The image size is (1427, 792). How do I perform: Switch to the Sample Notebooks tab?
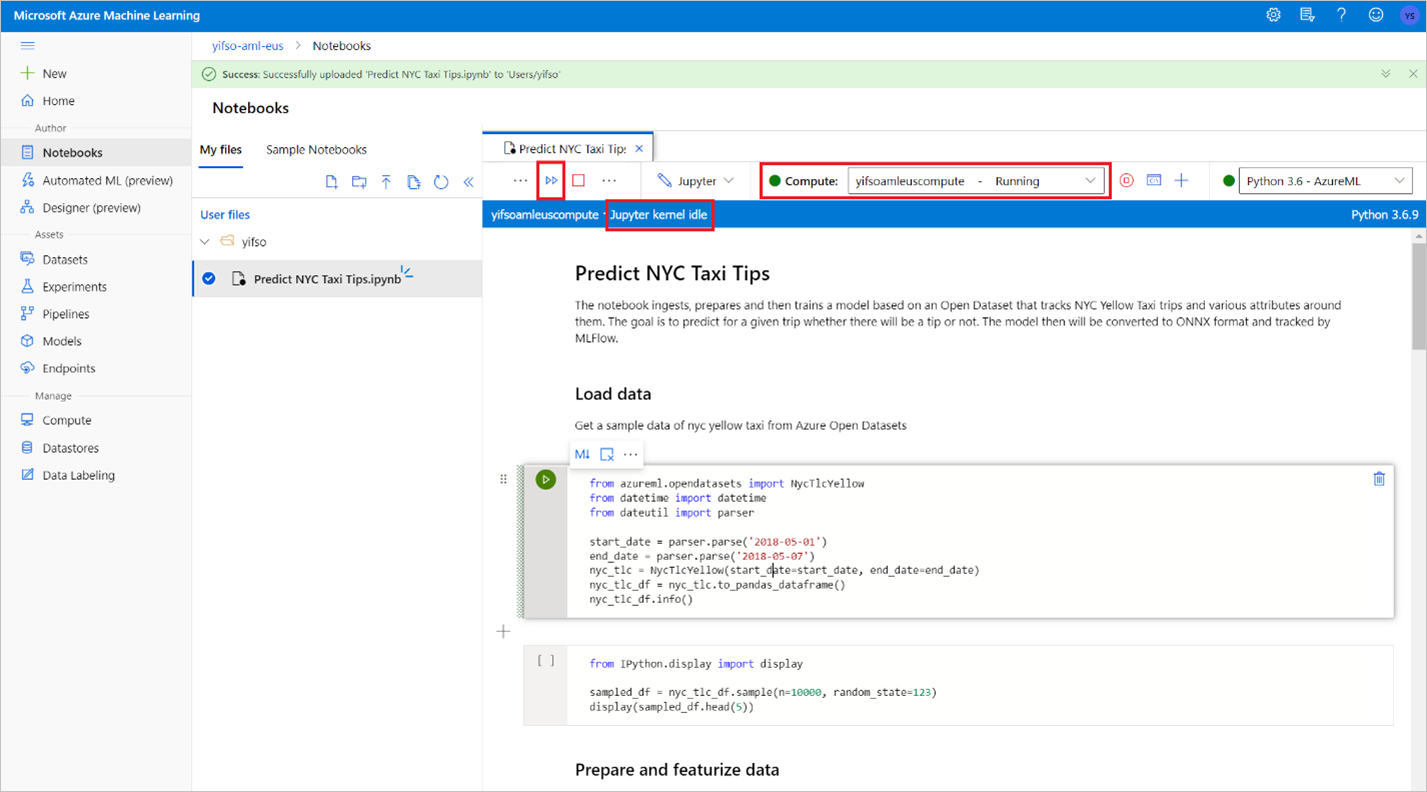coord(316,149)
